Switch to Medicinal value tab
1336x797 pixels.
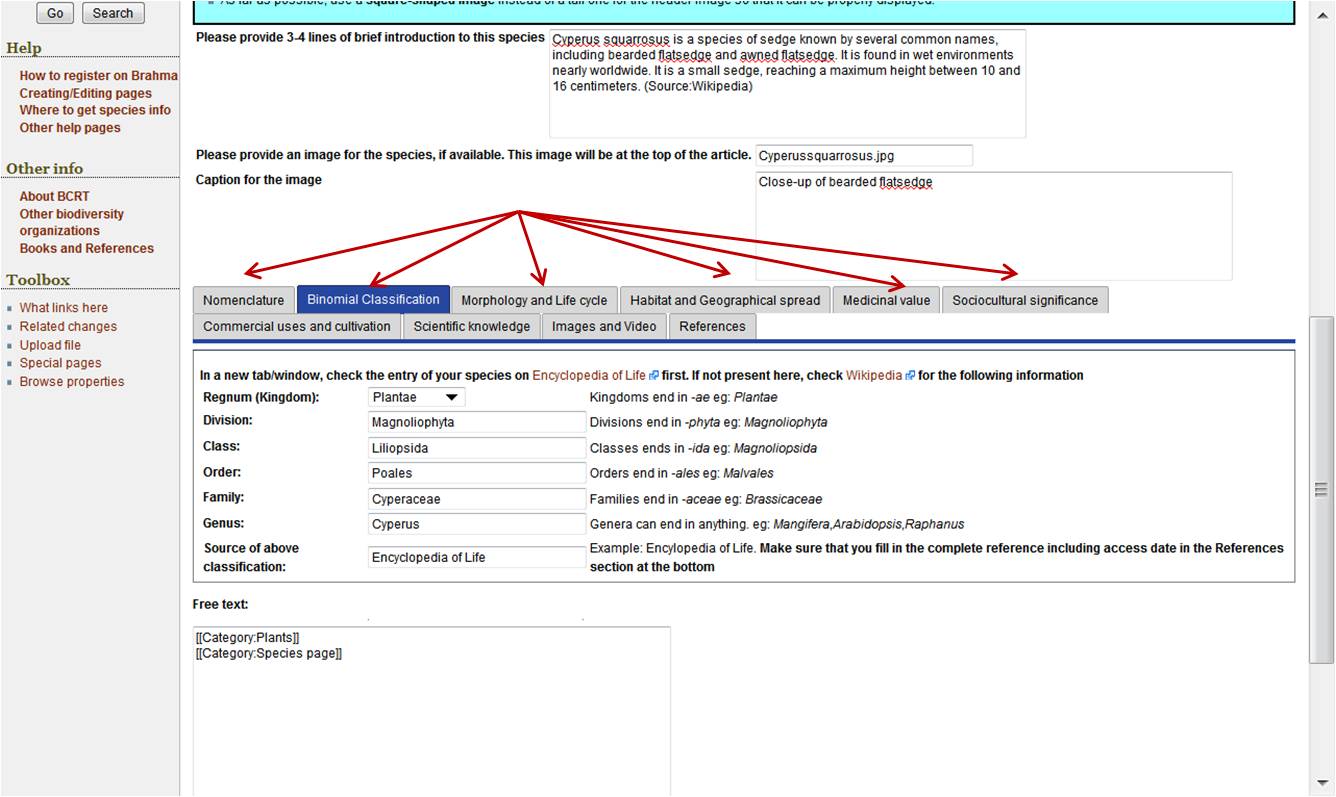coord(886,300)
